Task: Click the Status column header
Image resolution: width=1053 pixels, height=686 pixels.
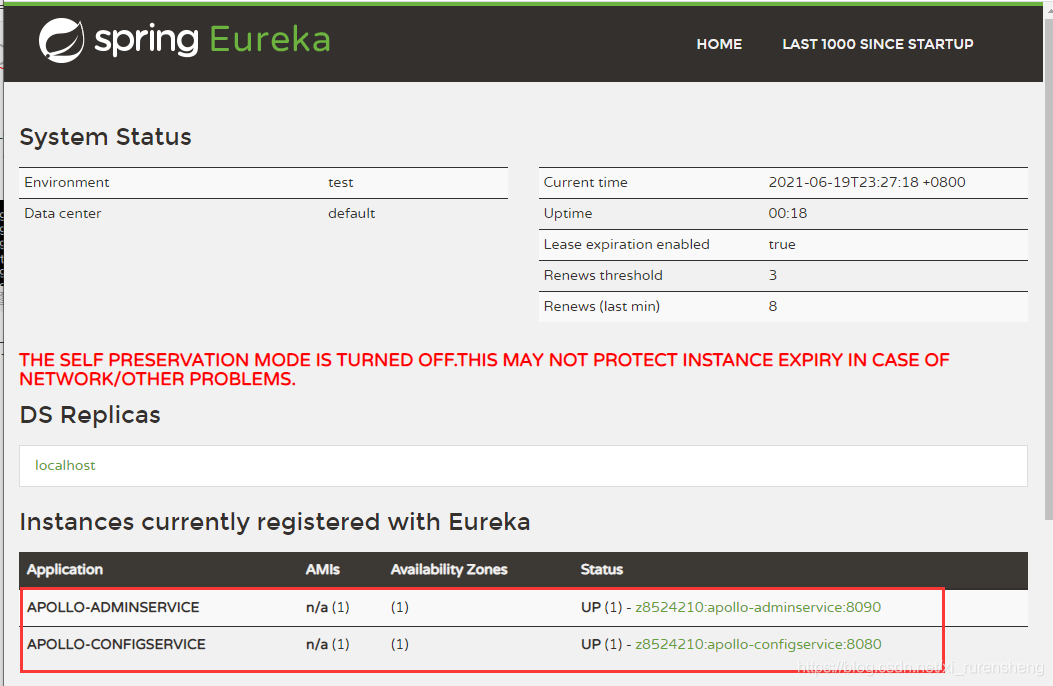Action: pos(602,570)
